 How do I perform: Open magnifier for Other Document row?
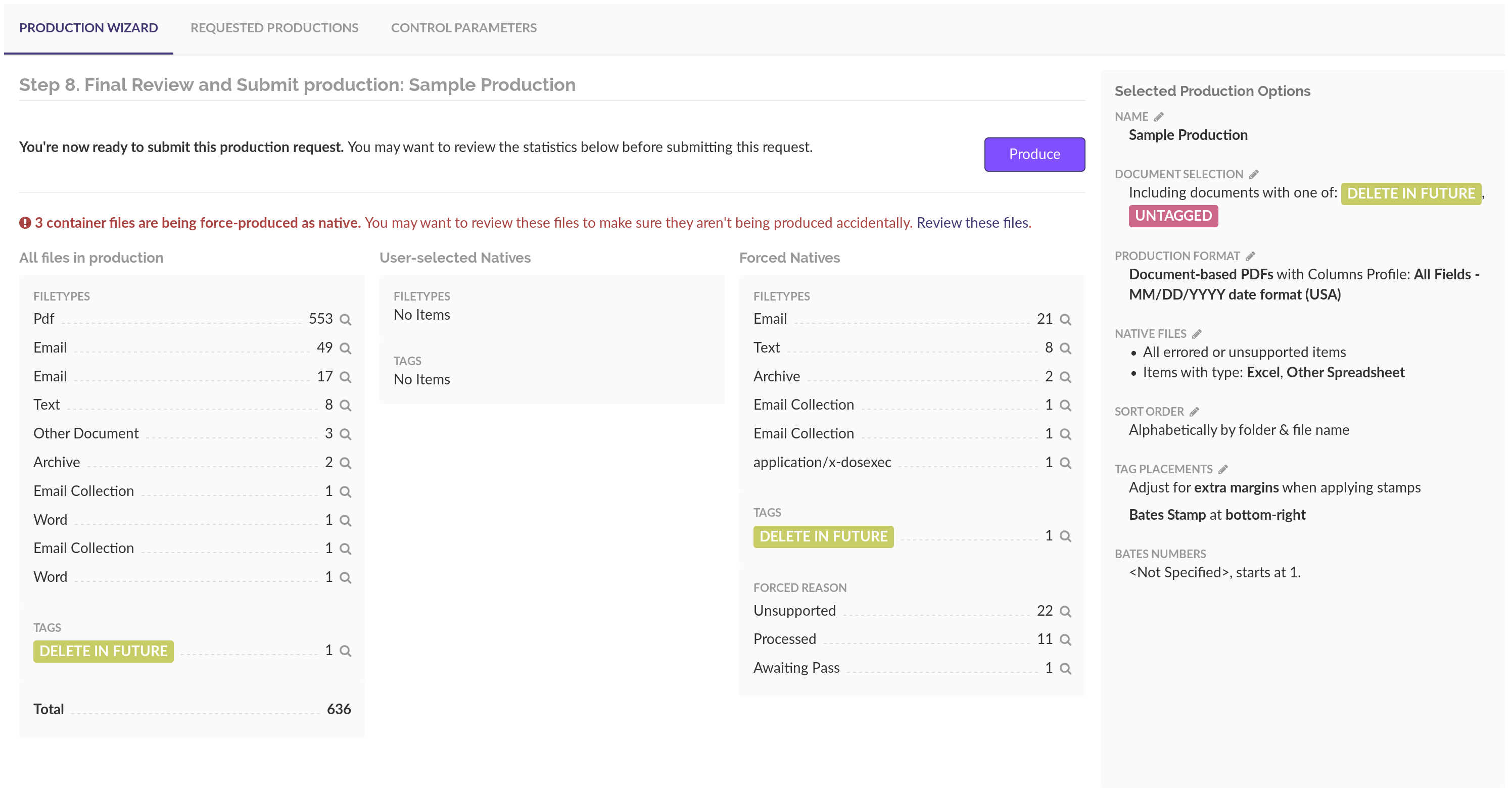pos(346,434)
